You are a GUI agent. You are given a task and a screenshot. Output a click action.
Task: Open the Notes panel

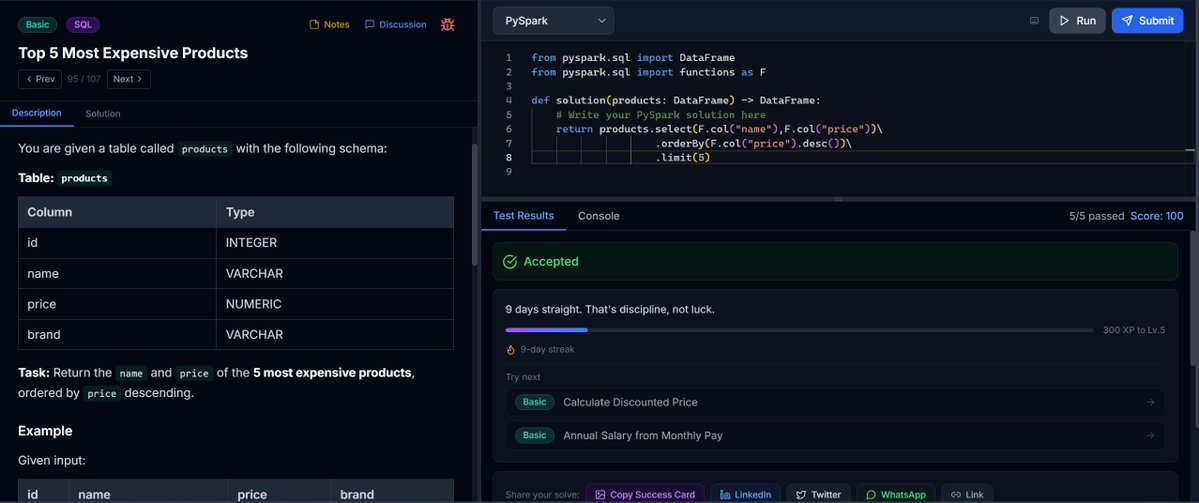330,24
